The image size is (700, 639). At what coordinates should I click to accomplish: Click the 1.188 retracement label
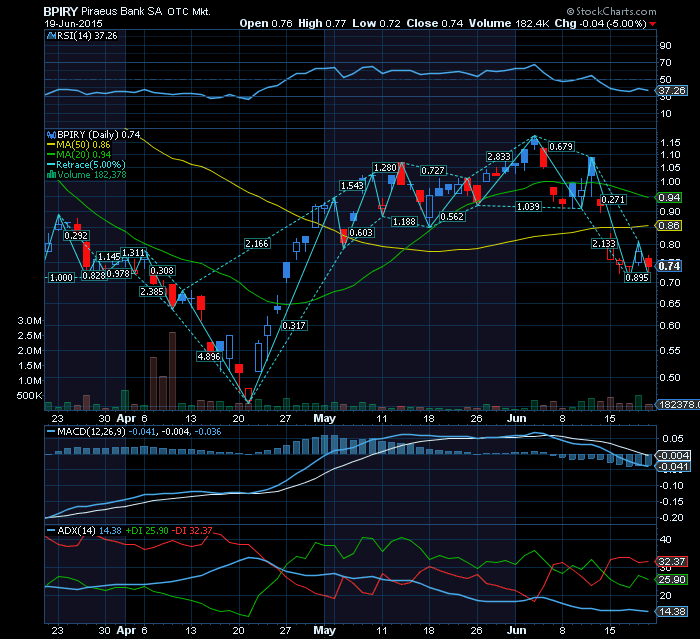[x=404, y=221]
